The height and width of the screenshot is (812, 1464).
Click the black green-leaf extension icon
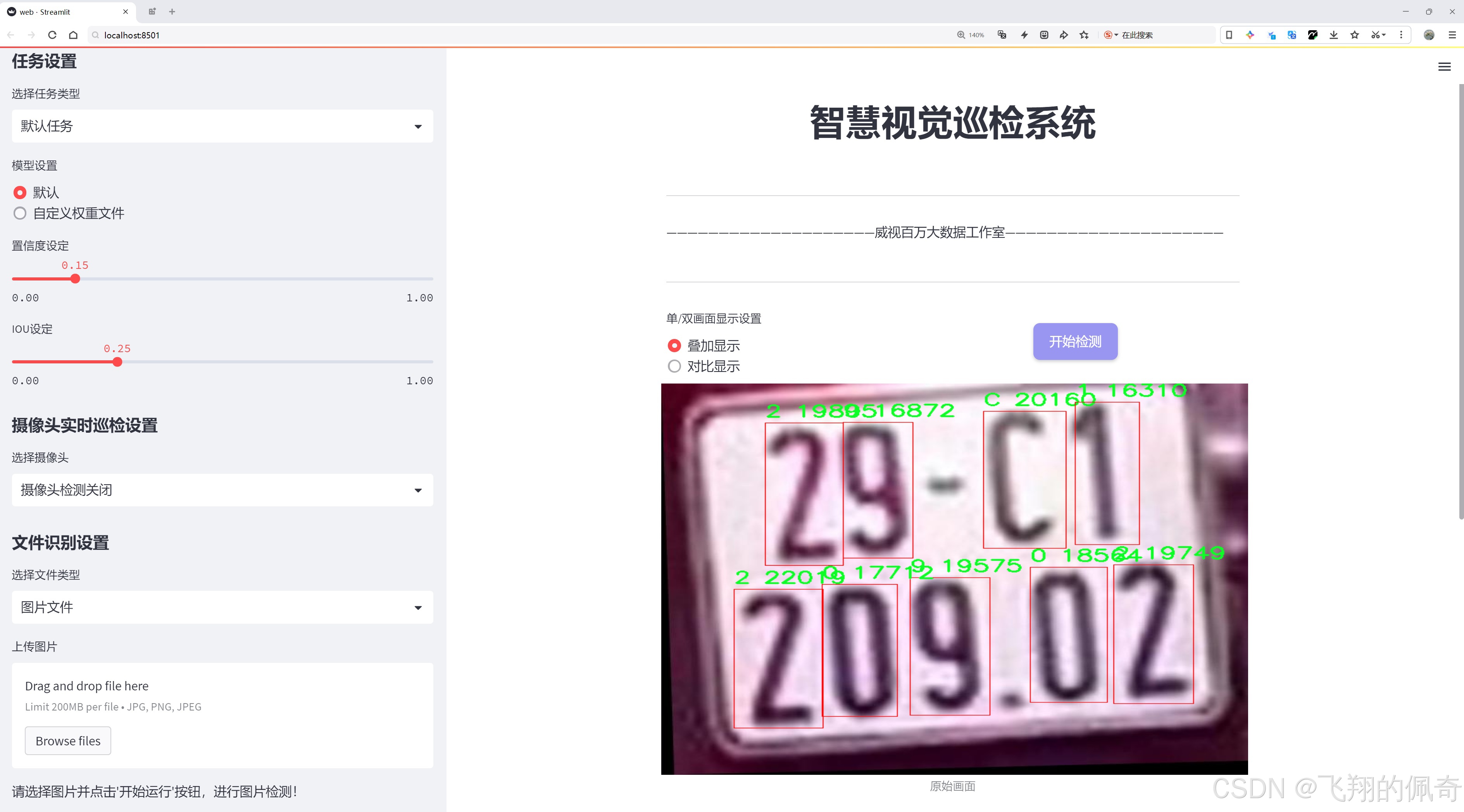pyautogui.click(x=1313, y=35)
